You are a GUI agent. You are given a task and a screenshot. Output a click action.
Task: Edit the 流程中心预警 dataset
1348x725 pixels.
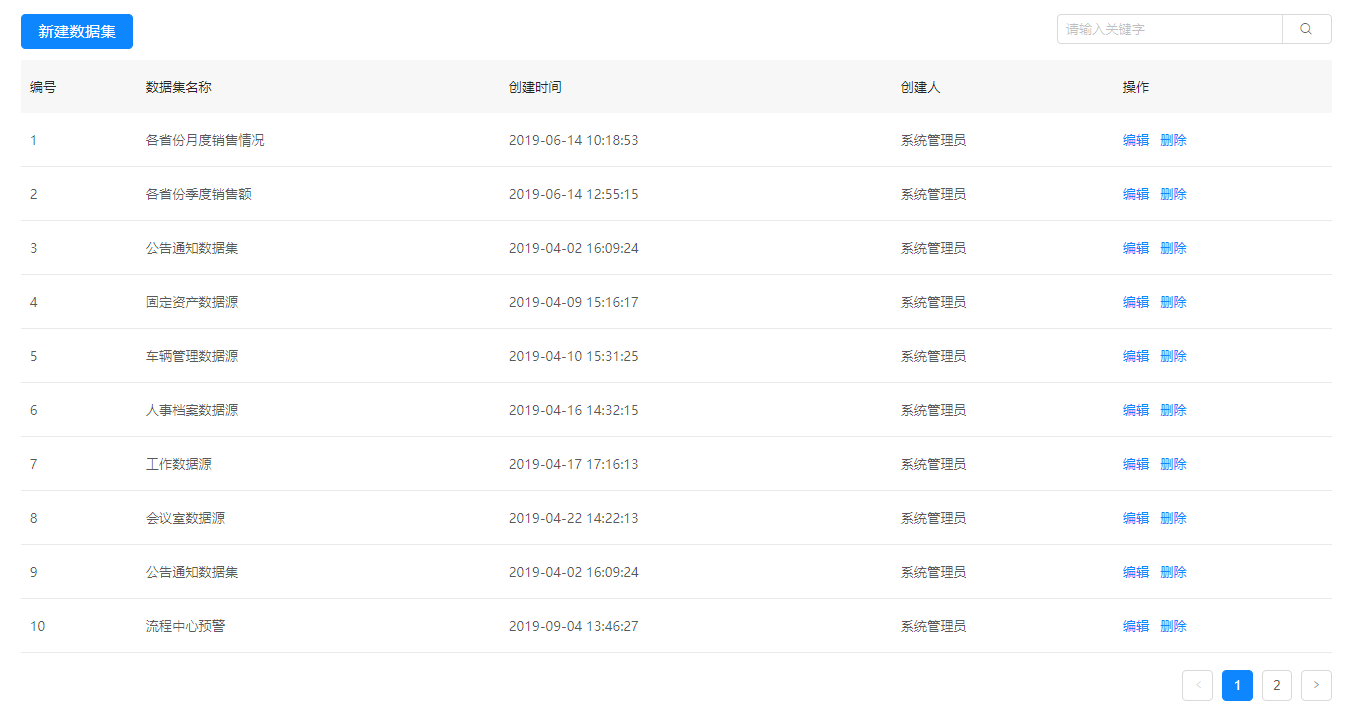coord(1136,625)
